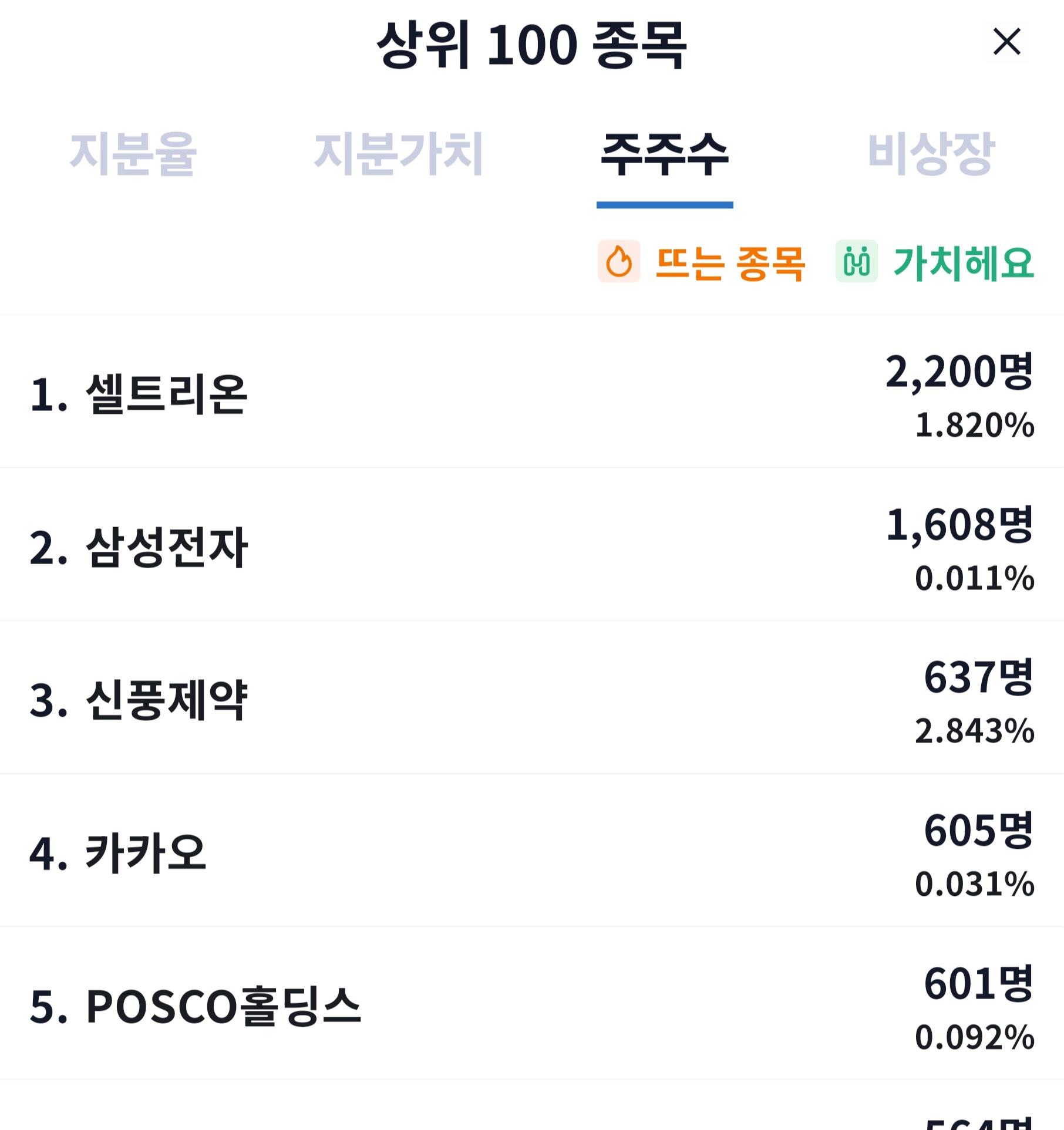Open the 비상장 tab
Image resolution: width=1064 pixels, height=1130 pixels.
point(931,154)
